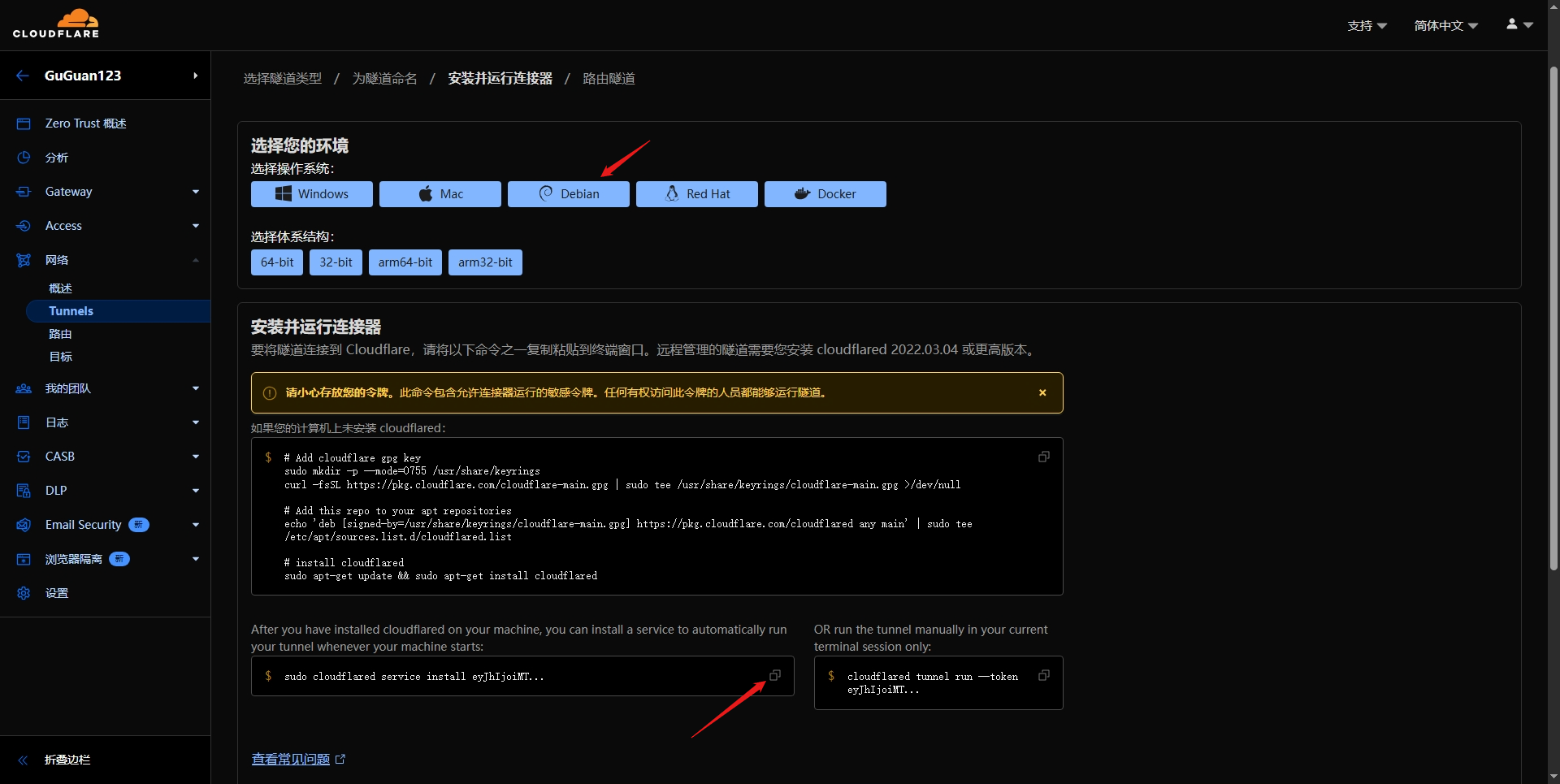Click the Email Security icon

24,525
